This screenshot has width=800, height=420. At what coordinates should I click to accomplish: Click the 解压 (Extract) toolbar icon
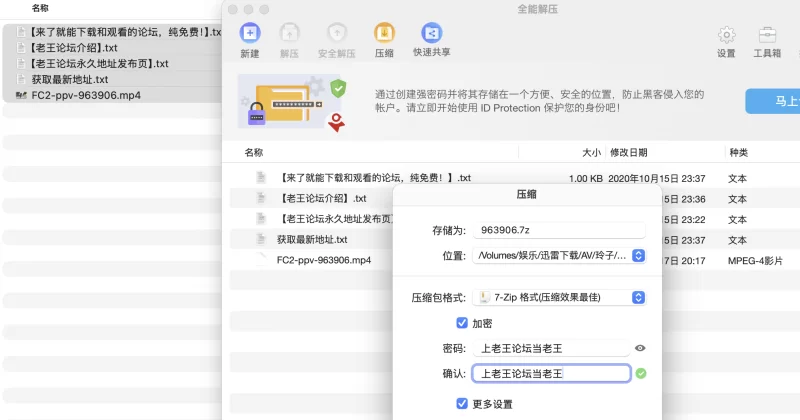click(290, 33)
